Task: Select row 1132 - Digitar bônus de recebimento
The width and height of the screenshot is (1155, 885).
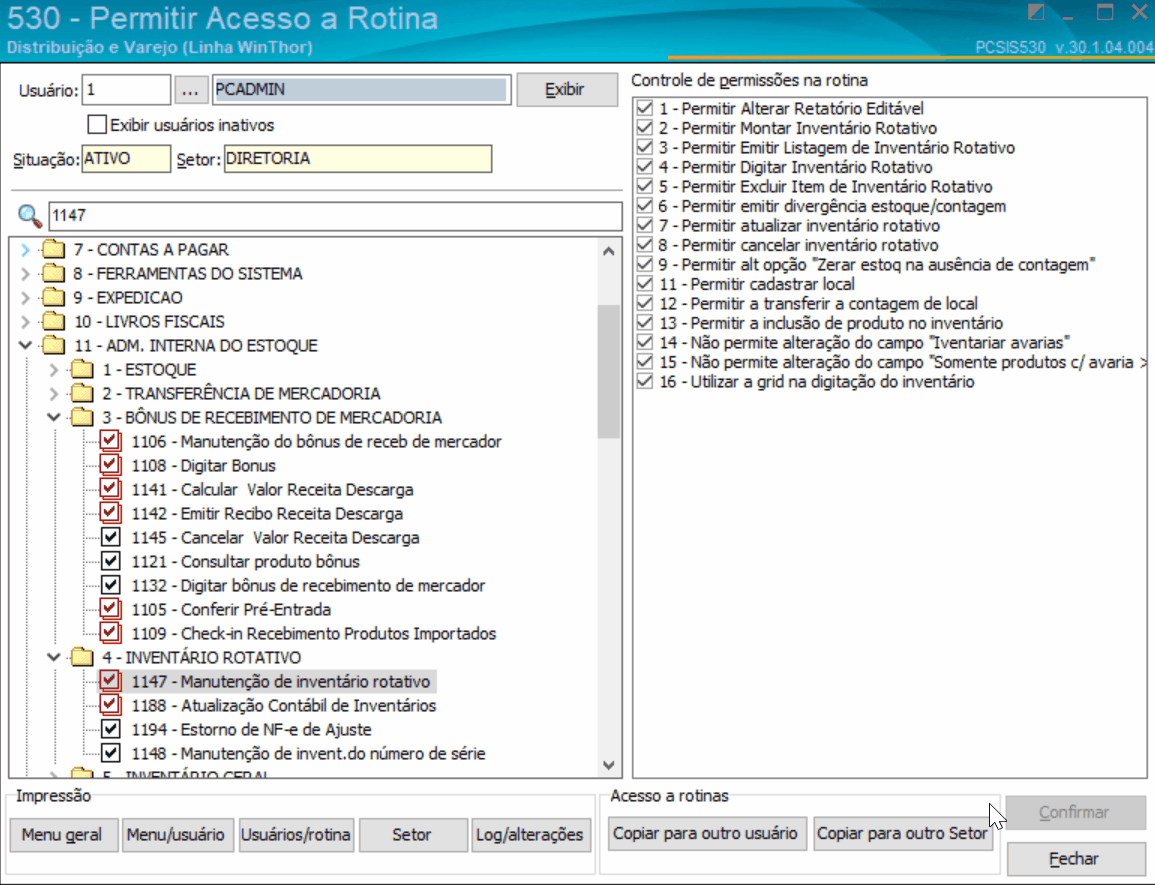Action: [308, 585]
